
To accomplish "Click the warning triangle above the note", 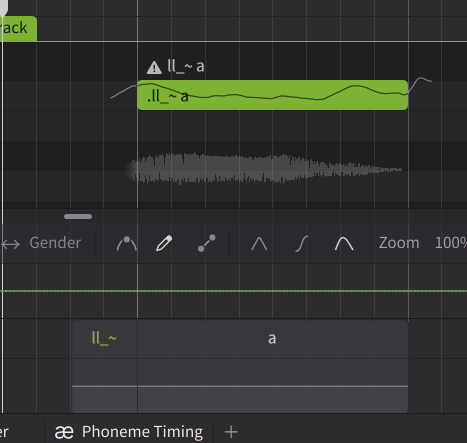I will click(x=154, y=67).
